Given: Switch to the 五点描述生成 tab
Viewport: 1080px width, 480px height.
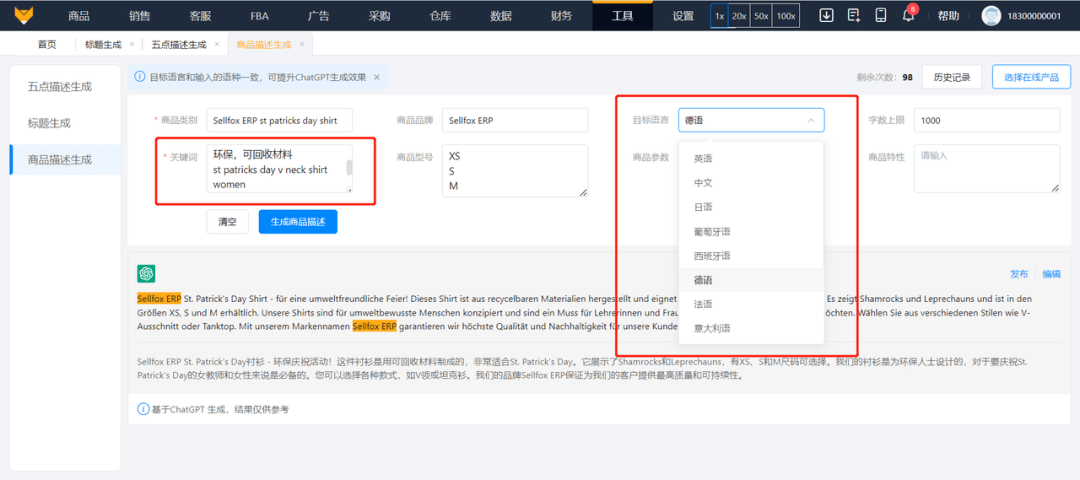Looking at the screenshot, I should (179, 44).
